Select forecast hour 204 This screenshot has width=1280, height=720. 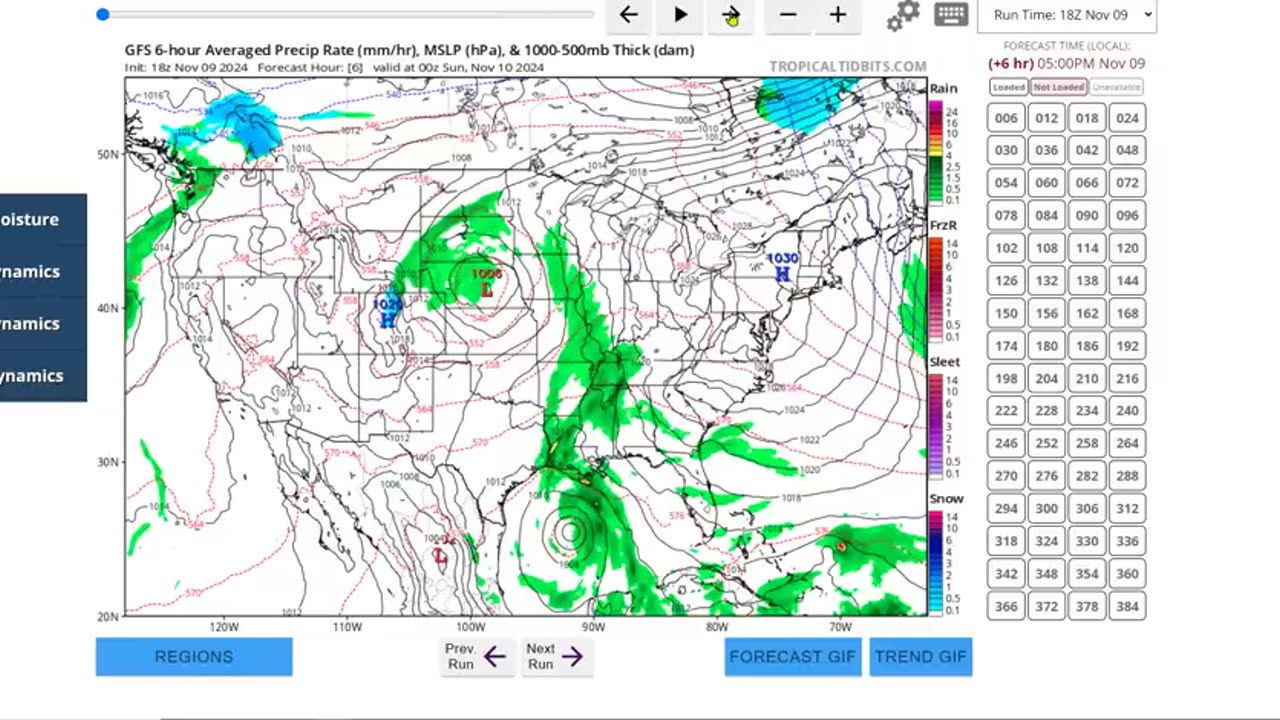click(x=1047, y=378)
